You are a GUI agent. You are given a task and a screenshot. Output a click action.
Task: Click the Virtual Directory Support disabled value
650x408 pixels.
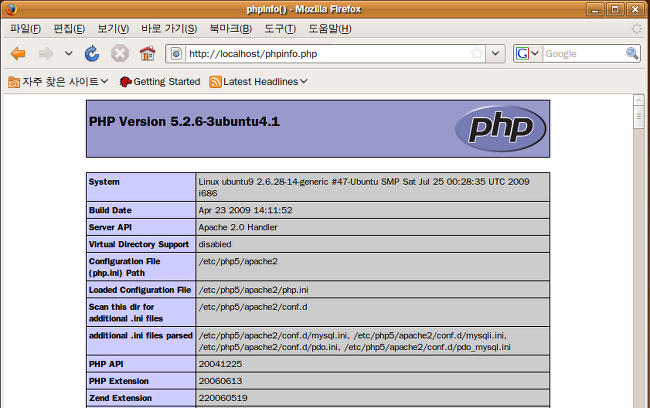[215, 244]
